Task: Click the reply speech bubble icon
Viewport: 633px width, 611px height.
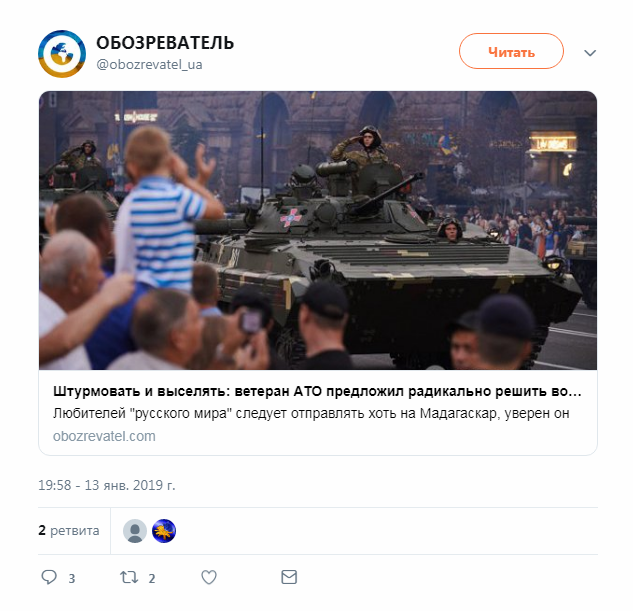Action: pyautogui.click(x=49, y=577)
